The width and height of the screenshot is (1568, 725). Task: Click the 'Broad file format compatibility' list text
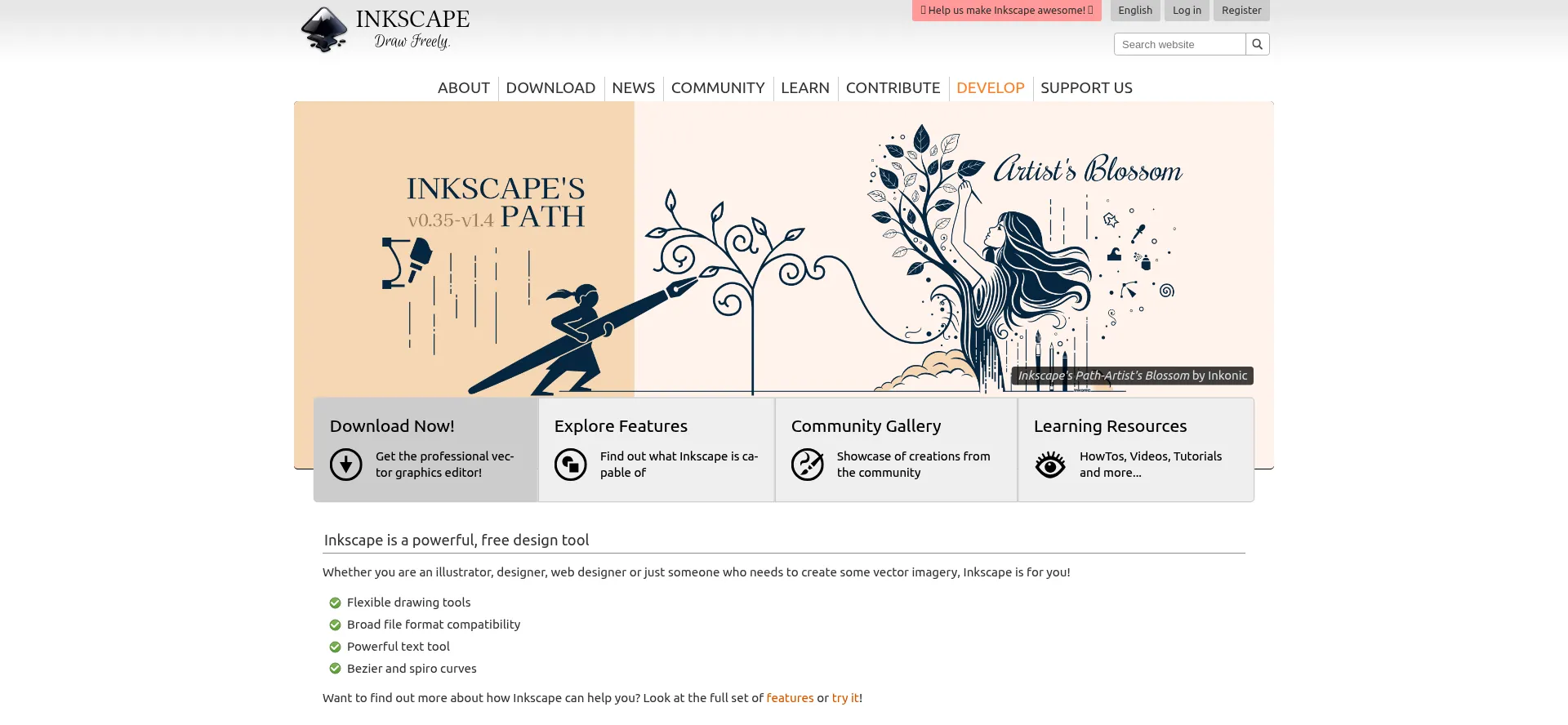[434, 625]
